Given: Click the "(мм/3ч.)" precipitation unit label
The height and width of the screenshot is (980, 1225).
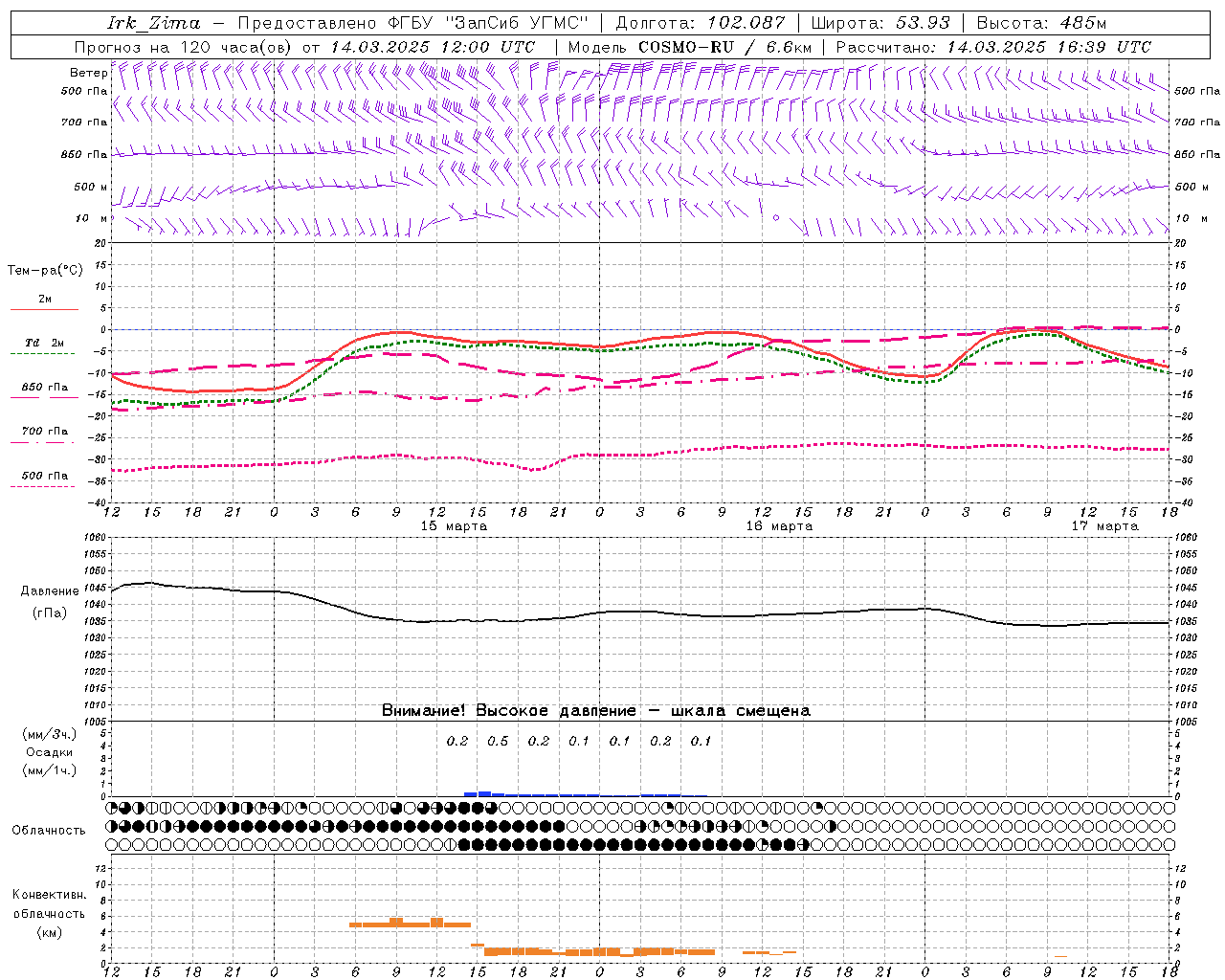Looking at the screenshot, I should tap(50, 734).
